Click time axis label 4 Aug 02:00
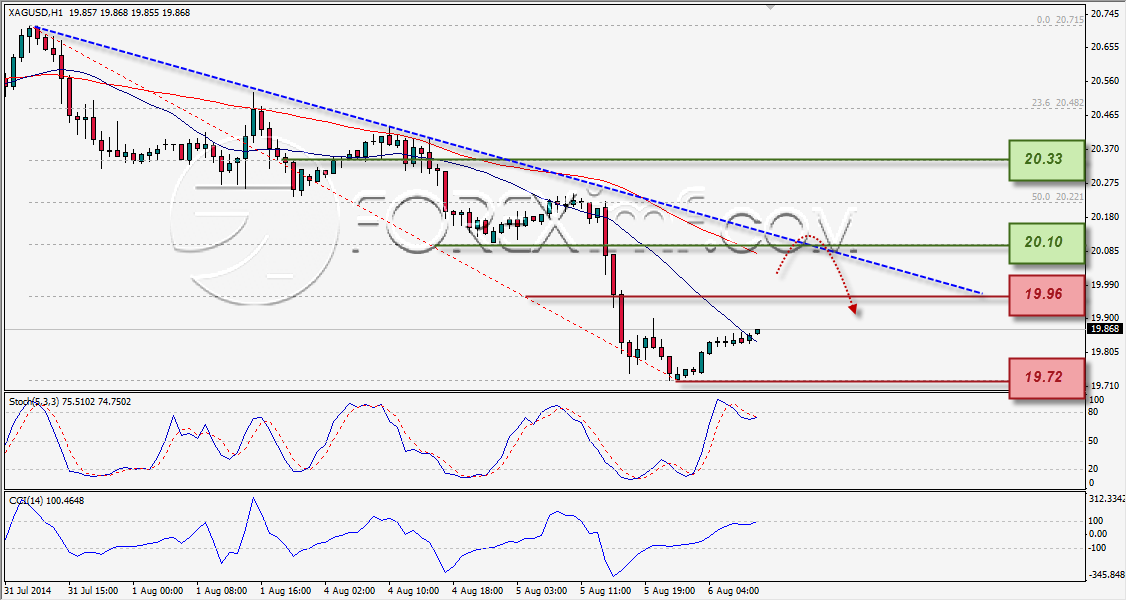The height and width of the screenshot is (601, 1127). tap(349, 591)
